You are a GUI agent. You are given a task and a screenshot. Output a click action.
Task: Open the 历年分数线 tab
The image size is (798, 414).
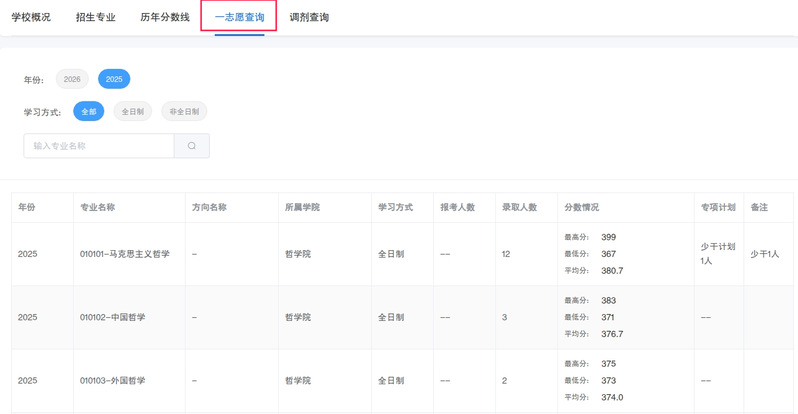(164, 17)
